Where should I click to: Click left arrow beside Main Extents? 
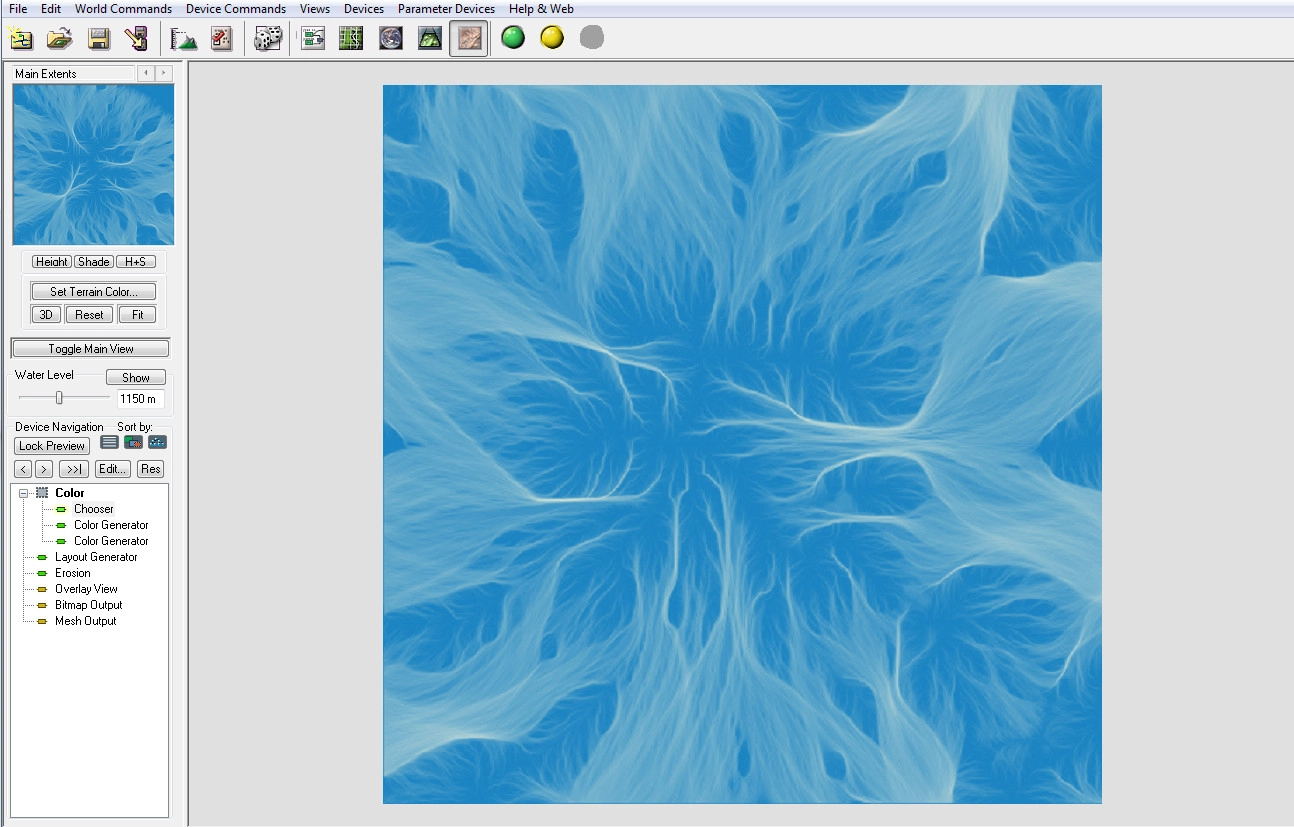point(146,73)
